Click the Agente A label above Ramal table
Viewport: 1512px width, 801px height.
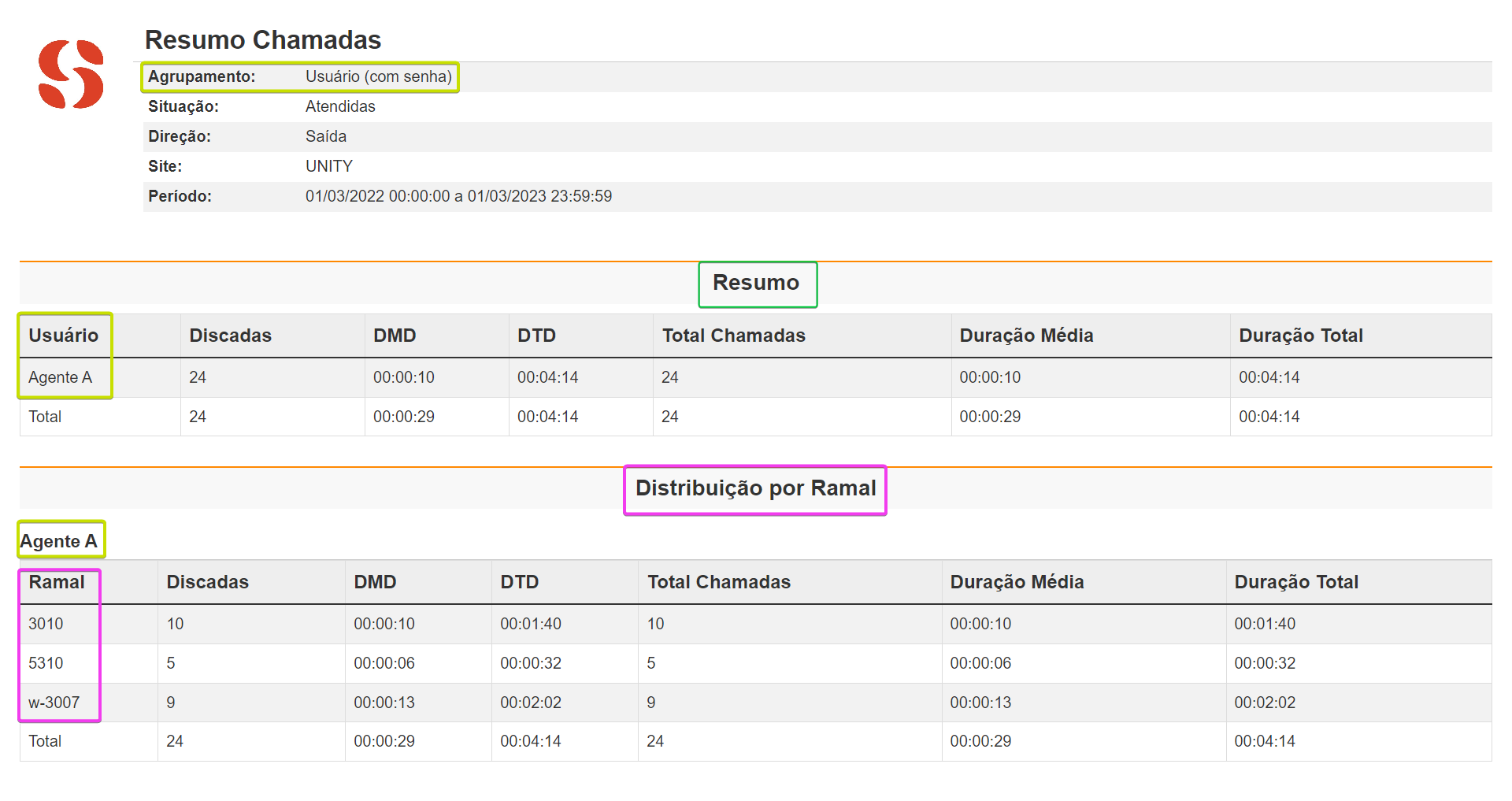pos(59,541)
